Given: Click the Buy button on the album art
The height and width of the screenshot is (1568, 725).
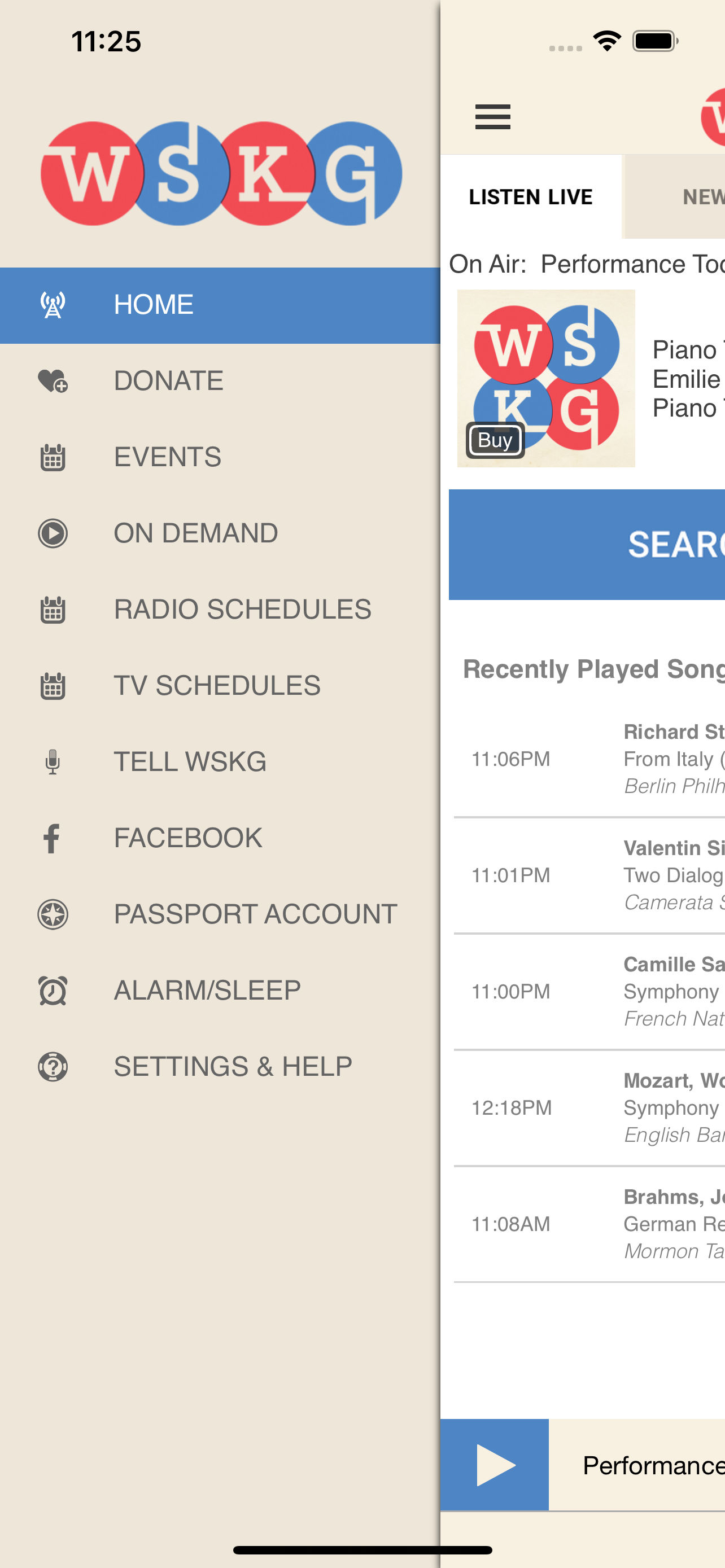Looking at the screenshot, I should click(x=495, y=440).
